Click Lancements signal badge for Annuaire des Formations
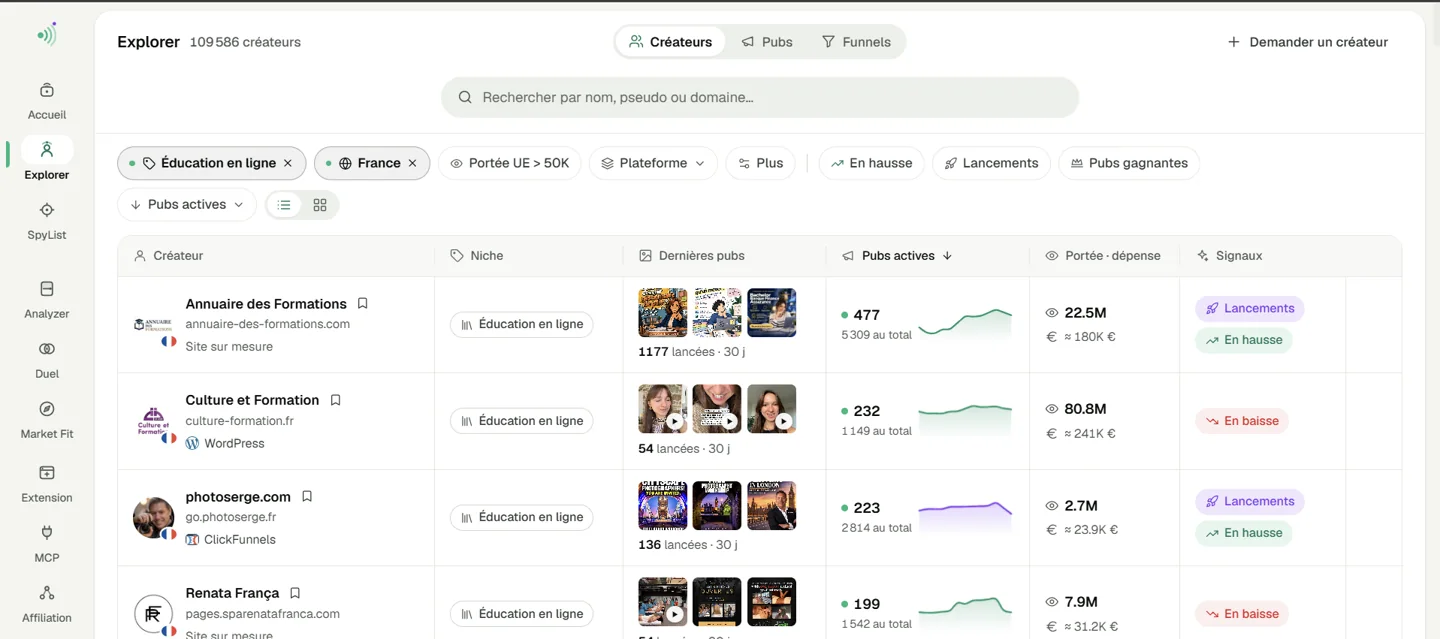 [1250, 308]
